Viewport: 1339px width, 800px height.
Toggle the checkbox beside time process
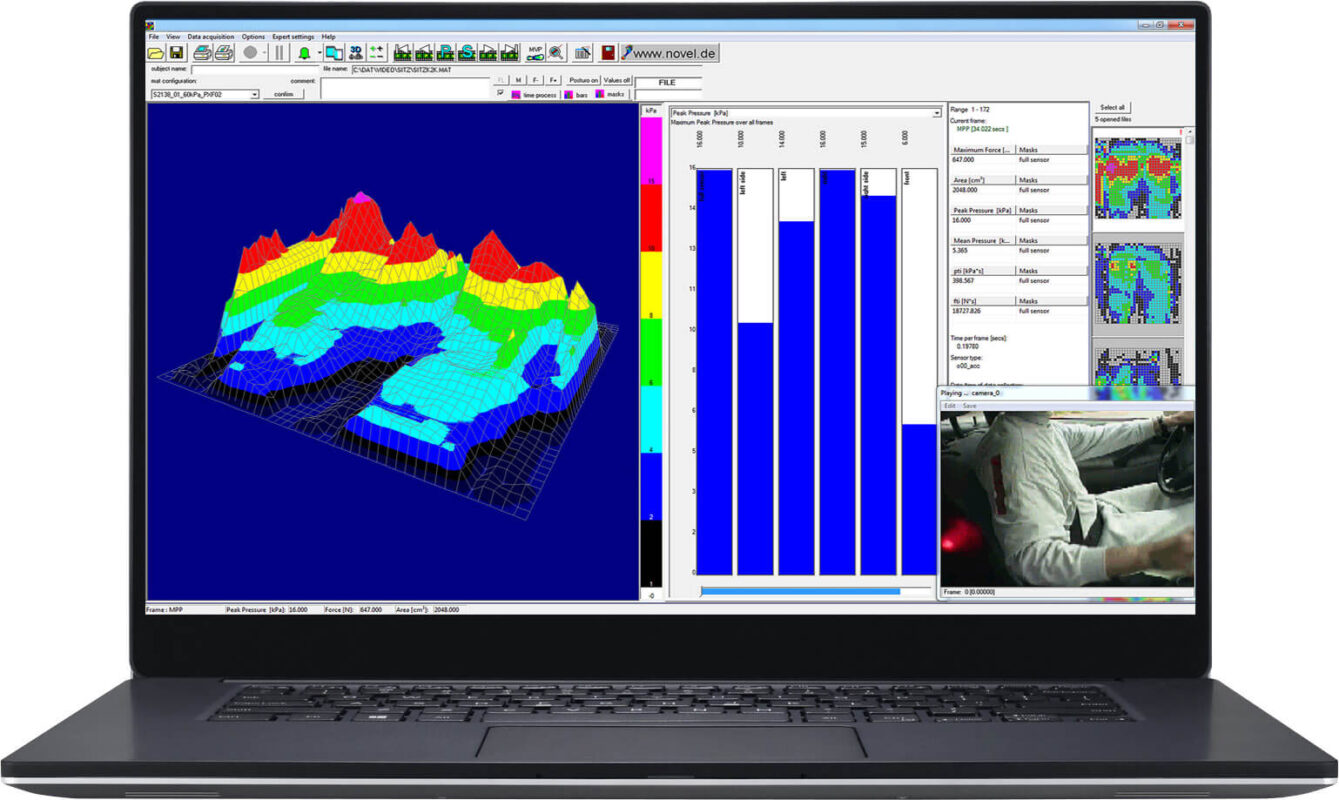point(501,94)
